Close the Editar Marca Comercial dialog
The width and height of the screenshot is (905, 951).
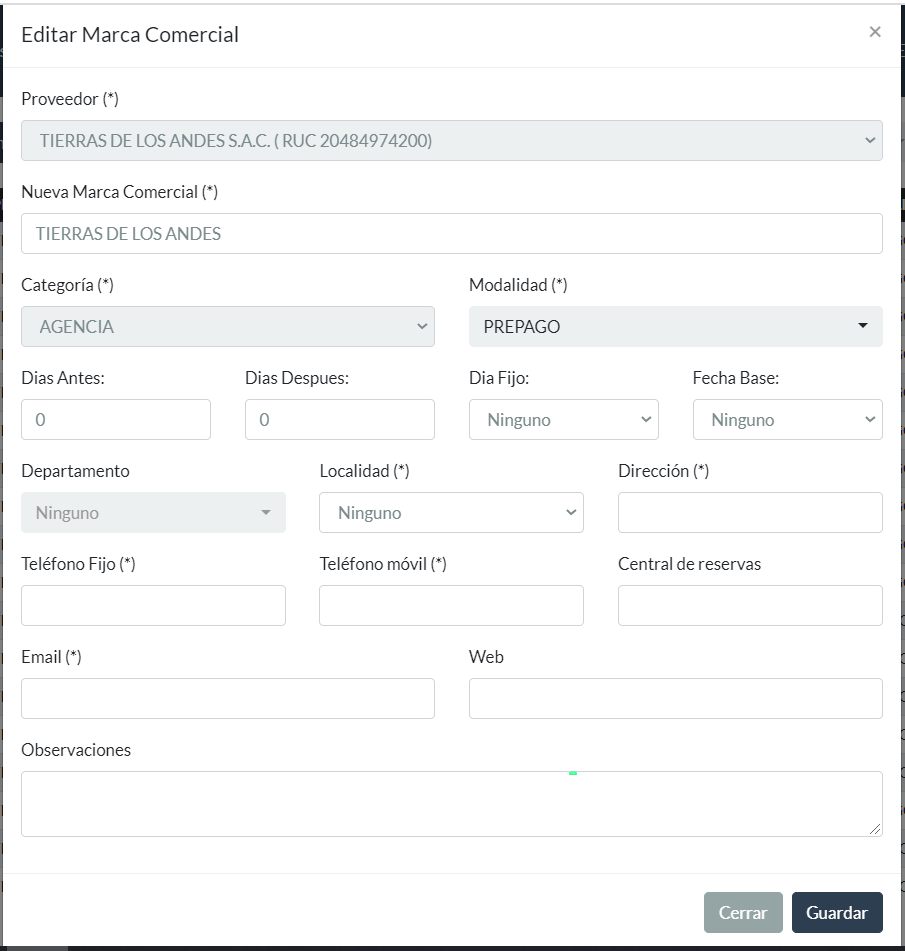[x=875, y=32]
